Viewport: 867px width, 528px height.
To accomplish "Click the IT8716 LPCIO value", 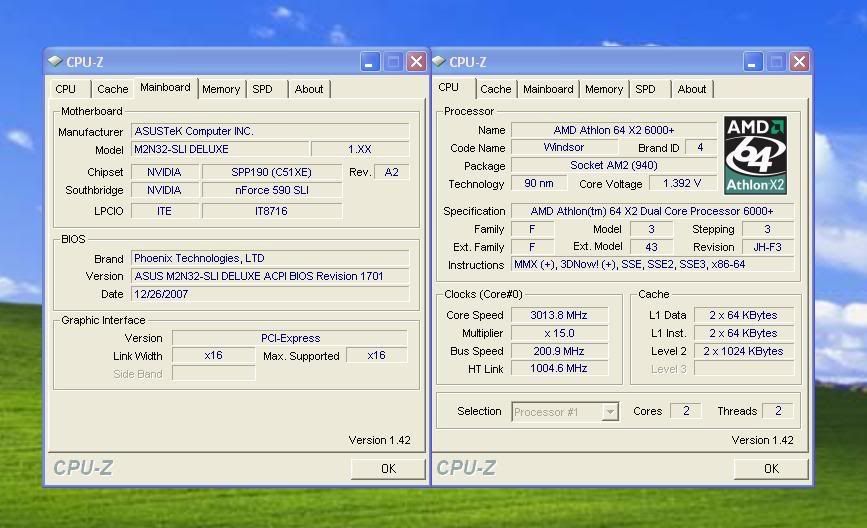I will coord(271,211).
